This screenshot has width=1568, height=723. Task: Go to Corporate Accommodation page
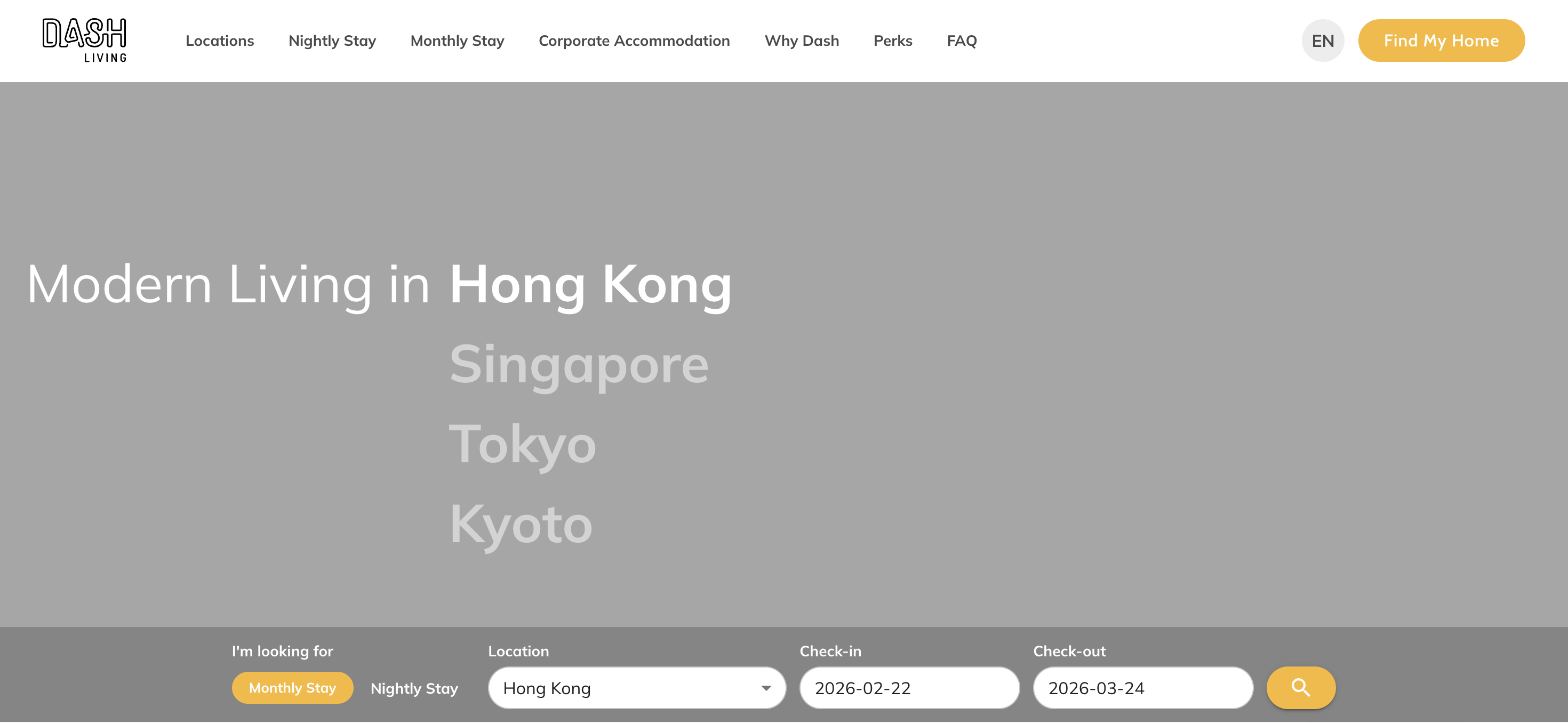634,41
